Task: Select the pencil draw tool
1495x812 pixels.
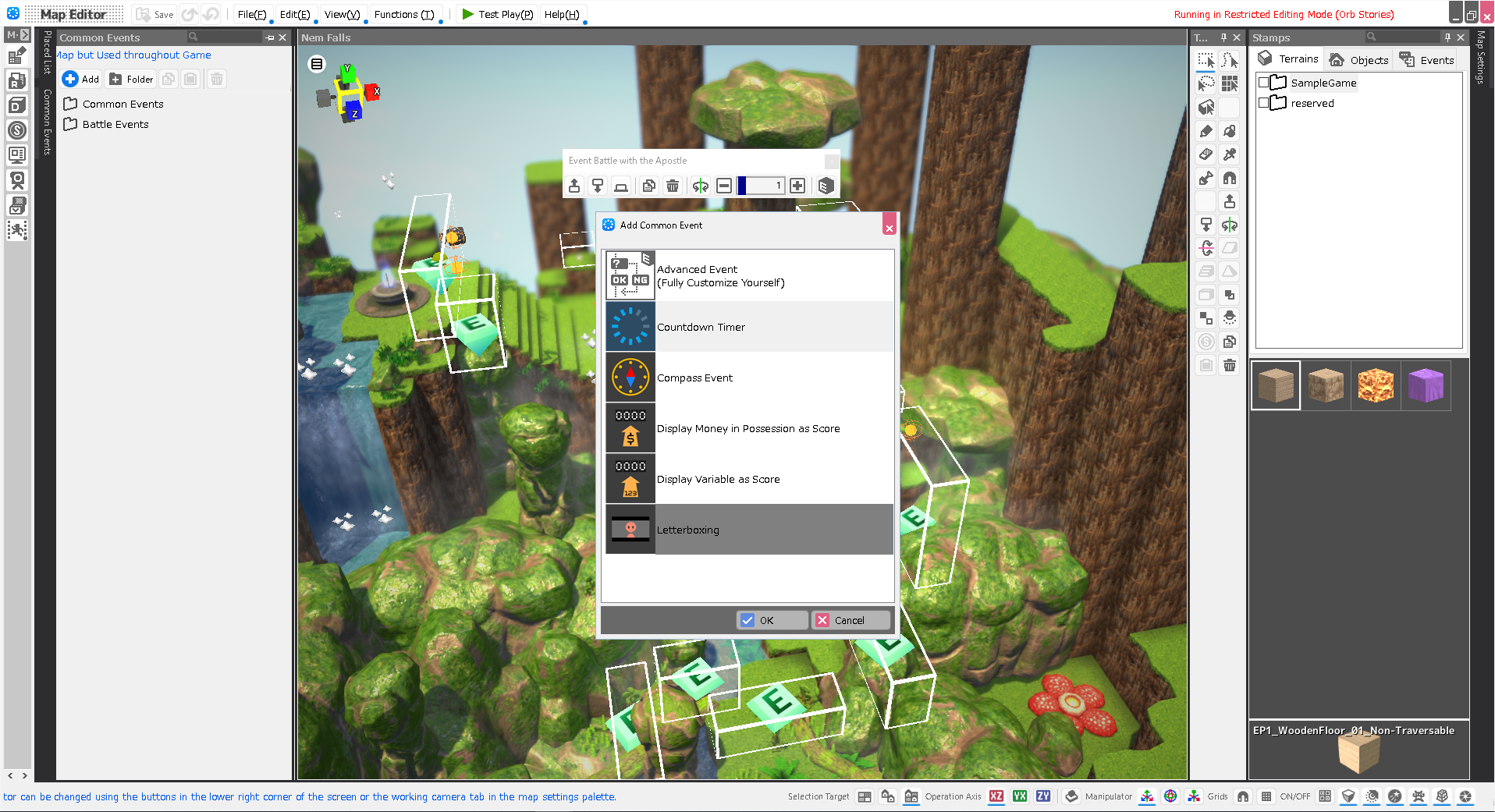Action: point(1206,131)
